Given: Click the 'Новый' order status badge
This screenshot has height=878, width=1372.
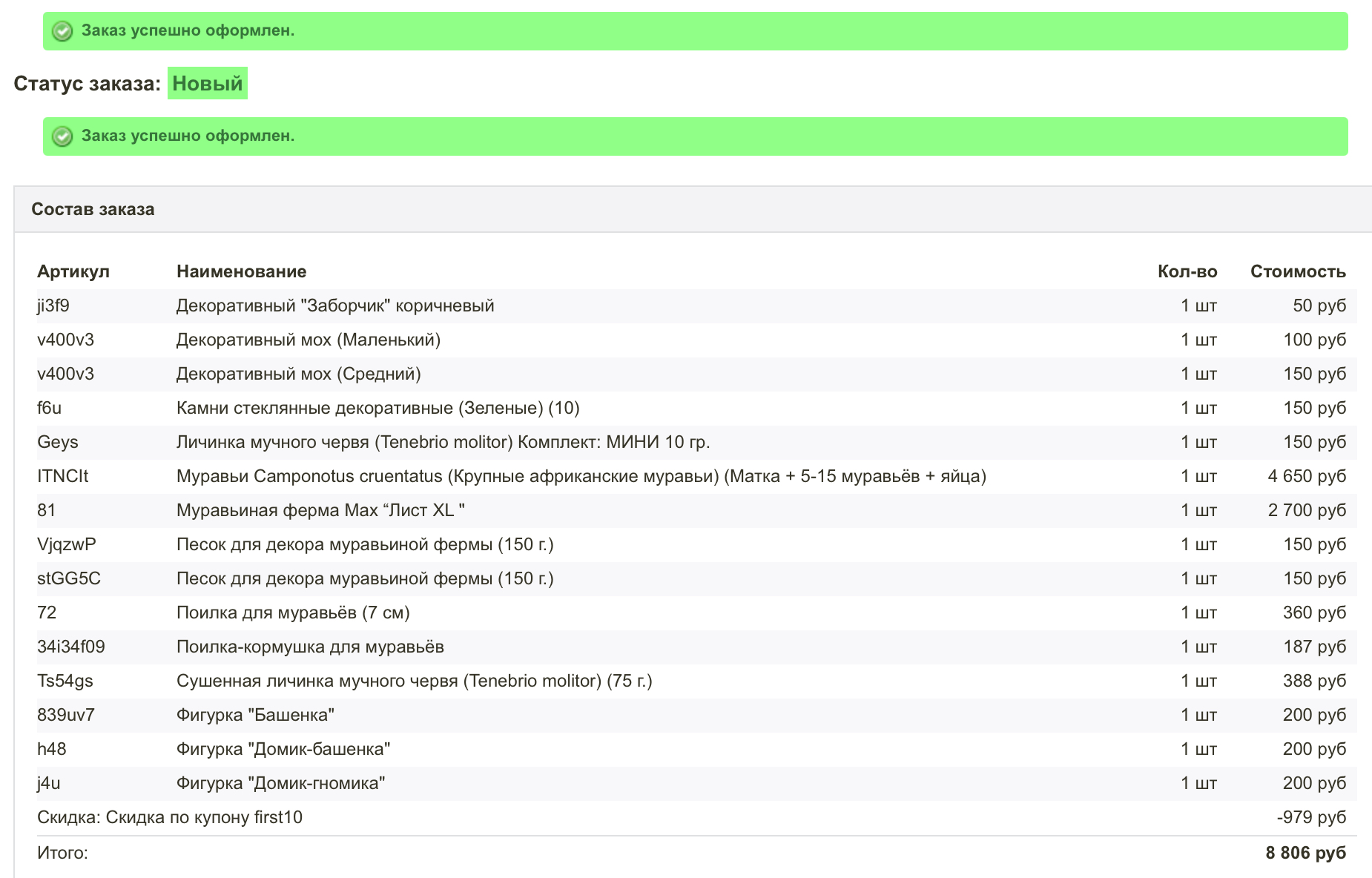Looking at the screenshot, I should tap(207, 84).
